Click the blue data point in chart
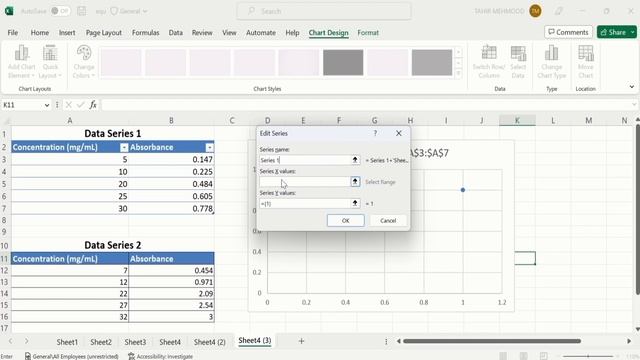 (463, 190)
